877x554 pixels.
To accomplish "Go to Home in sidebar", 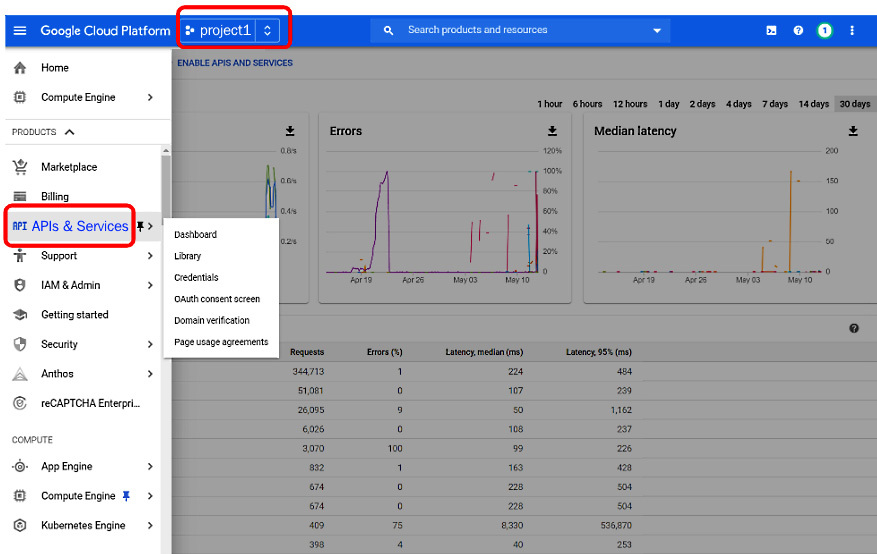I will tap(55, 68).
